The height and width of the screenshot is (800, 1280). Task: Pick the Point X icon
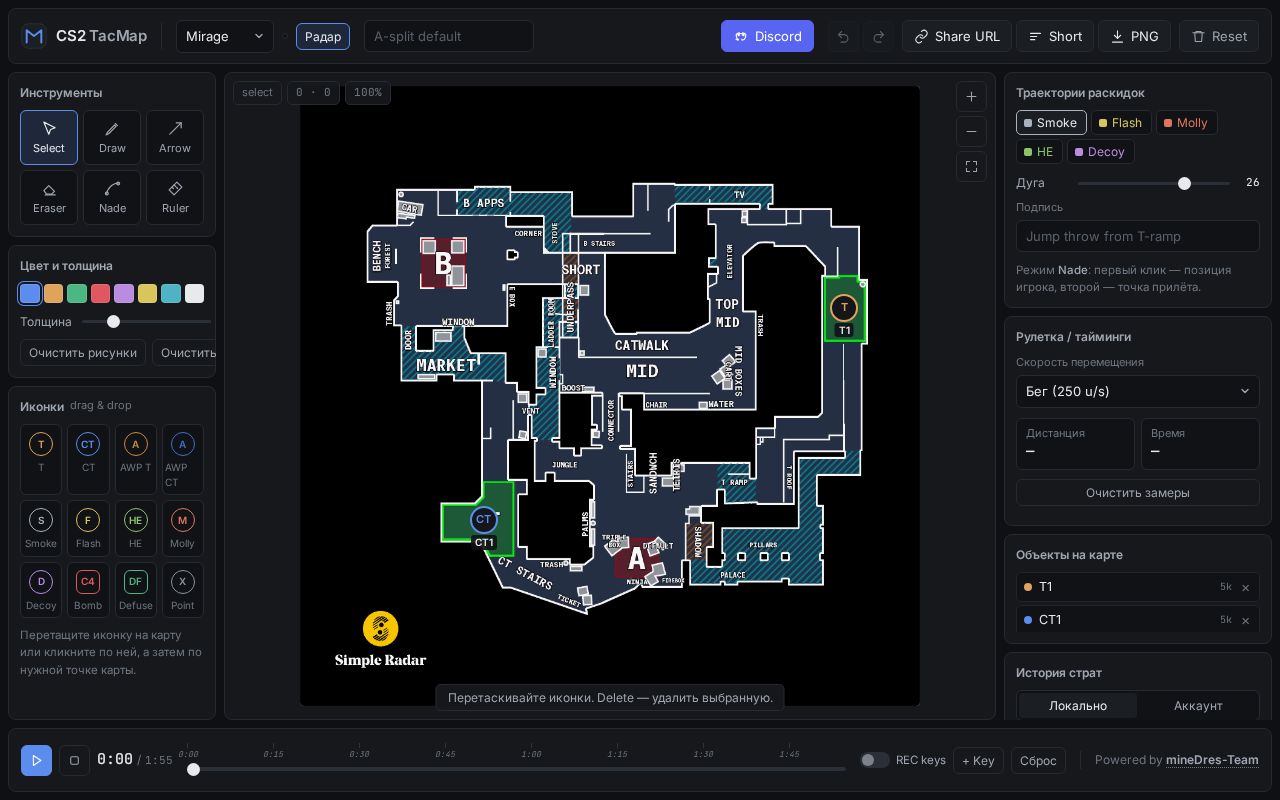(x=182, y=590)
